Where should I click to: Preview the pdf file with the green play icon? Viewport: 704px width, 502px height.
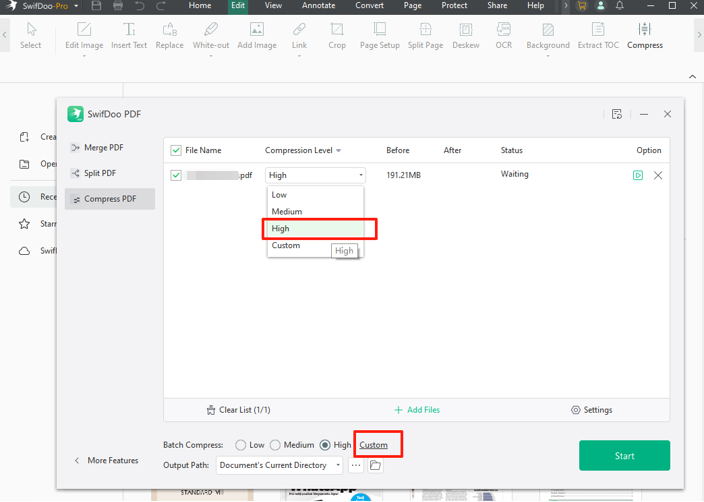pyautogui.click(x=638, y=175)
